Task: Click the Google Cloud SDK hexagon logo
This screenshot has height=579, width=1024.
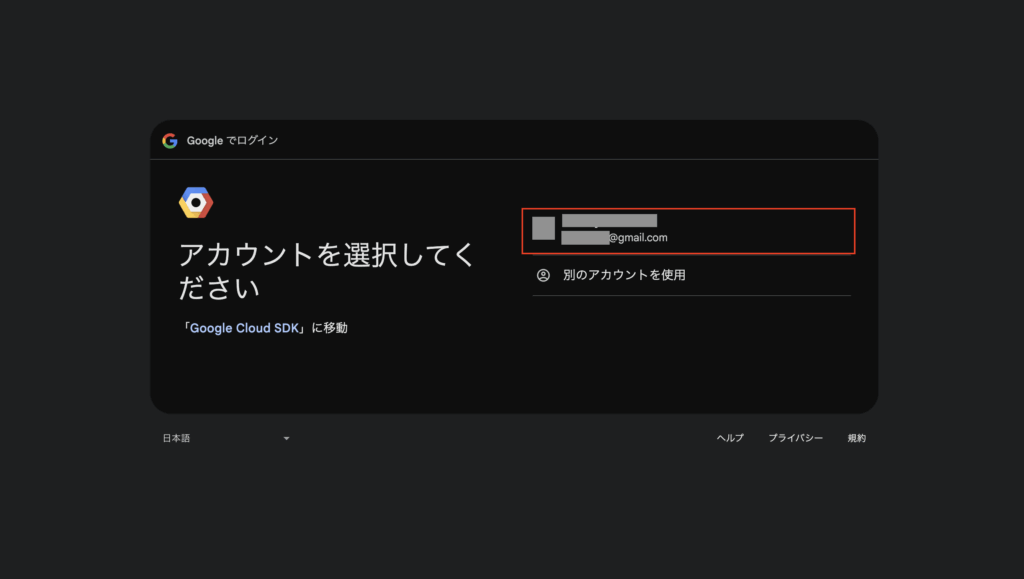Action: [196, 203]
